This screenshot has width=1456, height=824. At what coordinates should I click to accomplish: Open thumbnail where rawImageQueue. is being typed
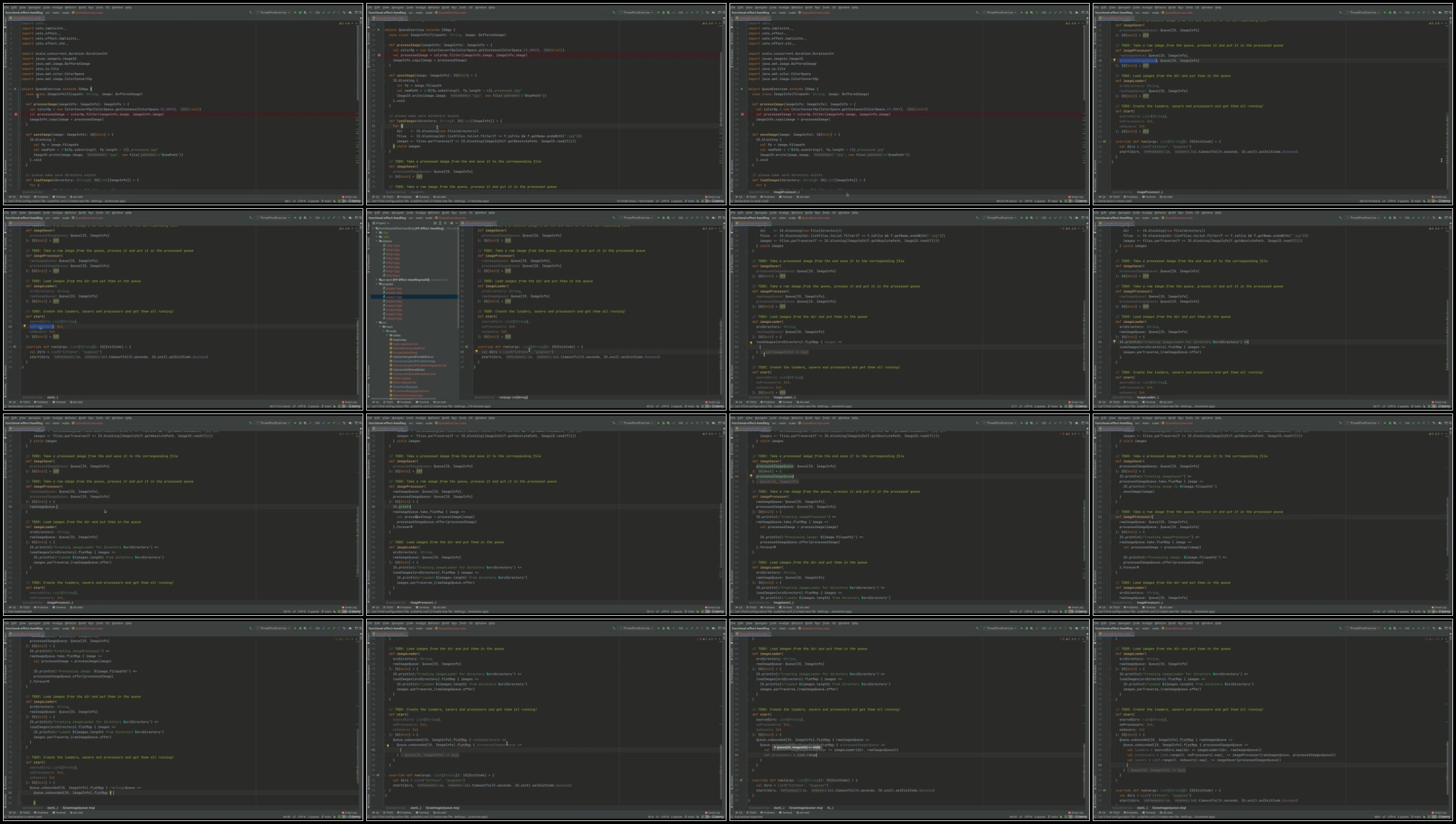click(x=183, y=514)
